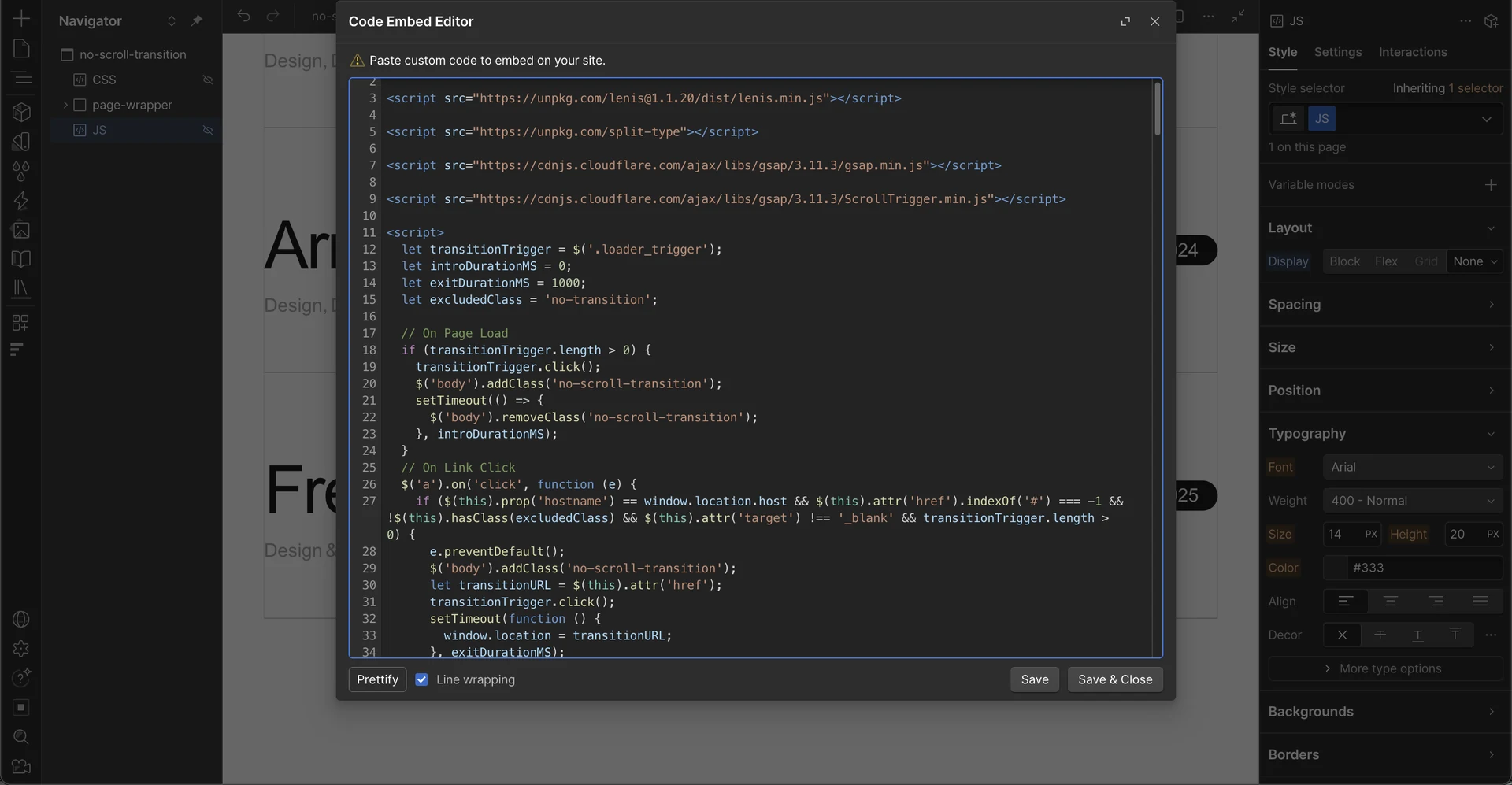Open the CMS book icon
The image size is (1512, 785).
(x=21, y=259)
